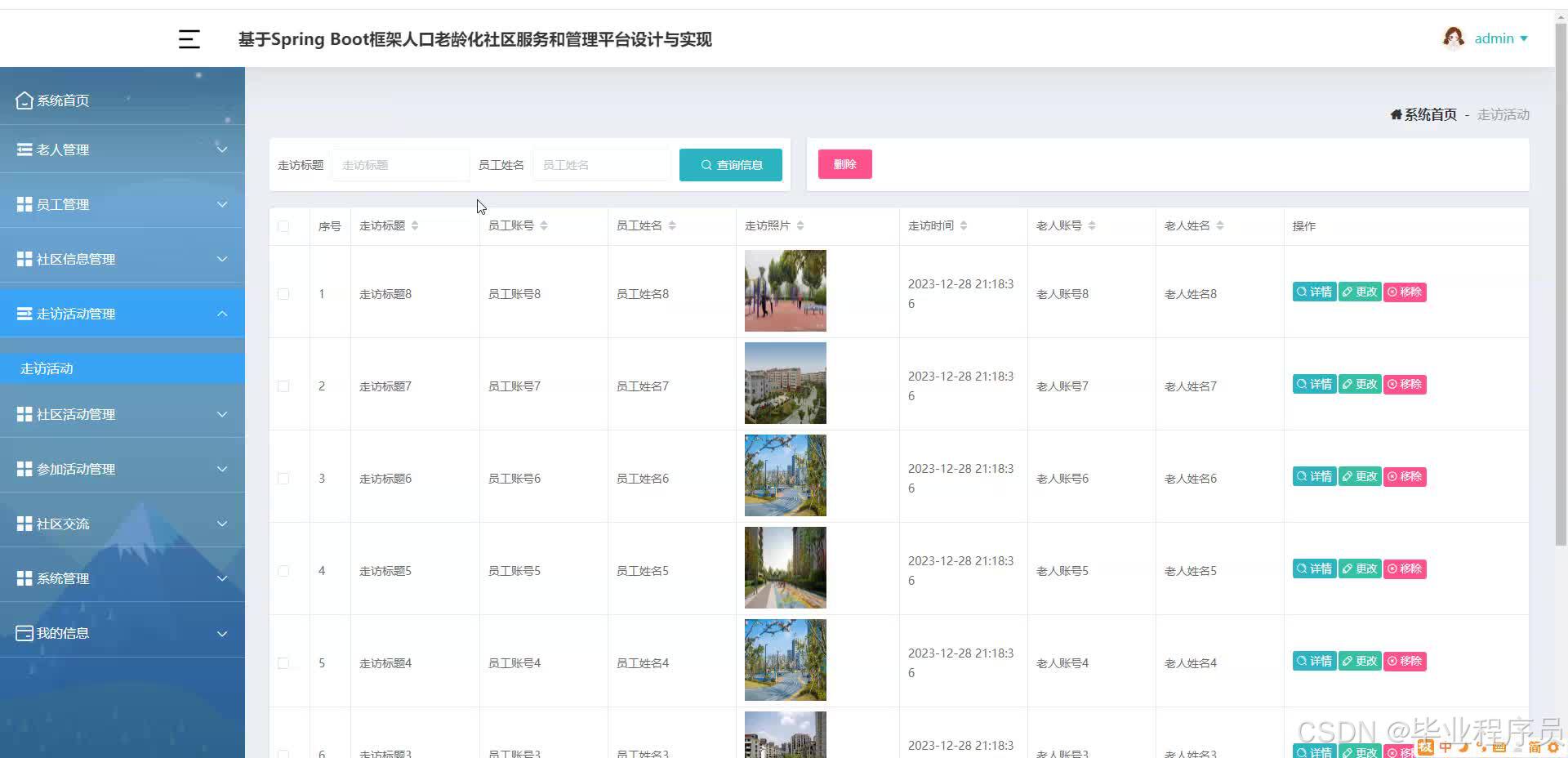Click the 系统首页 breadcrumb link
The height and width of the screenshot is (758, 1568).
point(1430,114)
